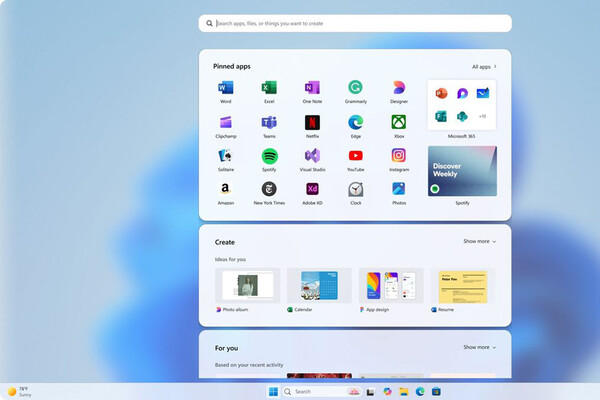Open the Xbox app
The height and width of the screenshot is (400, 600).
399,122
